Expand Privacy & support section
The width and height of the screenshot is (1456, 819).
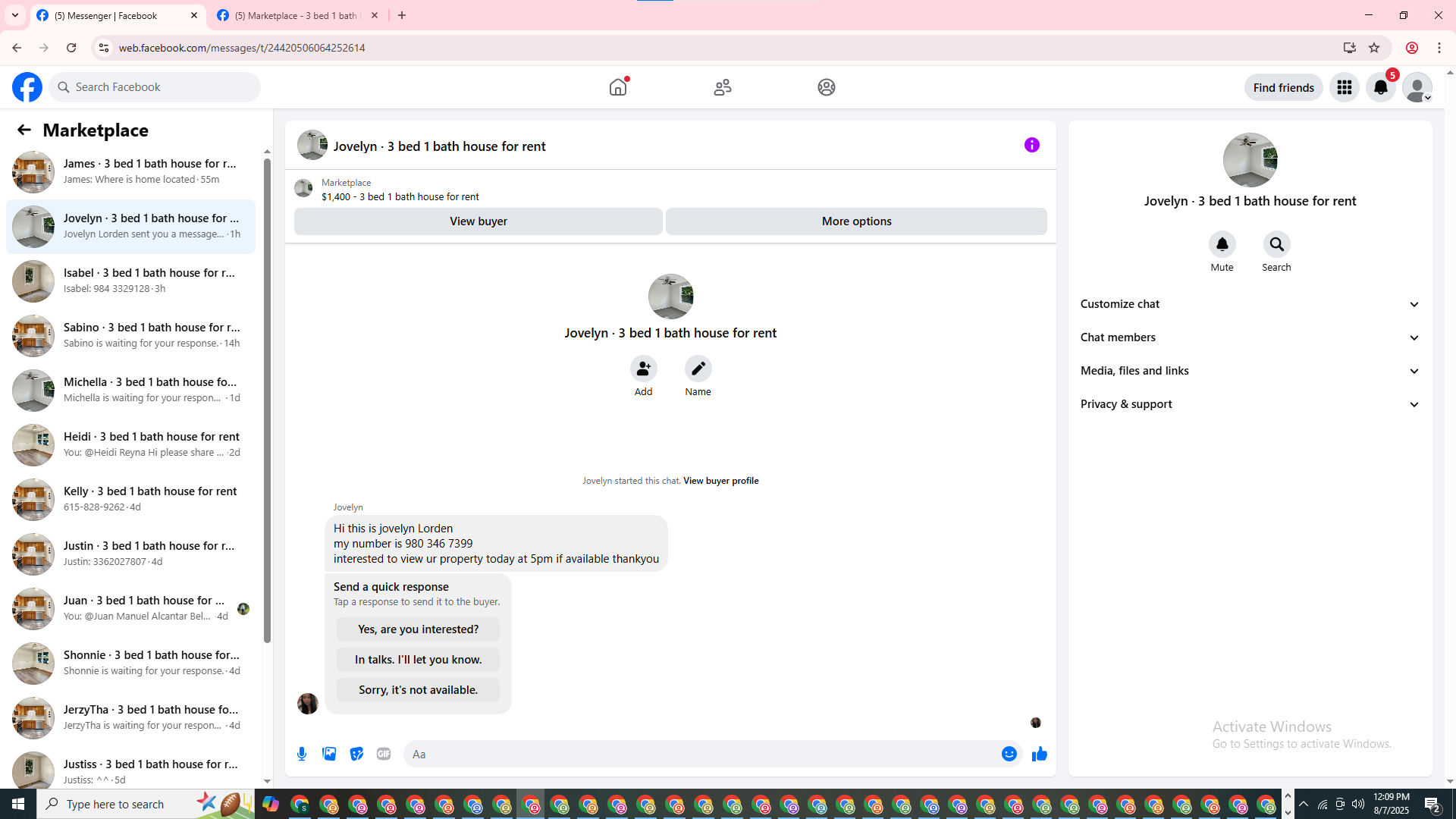click(x=1250, y=404)
